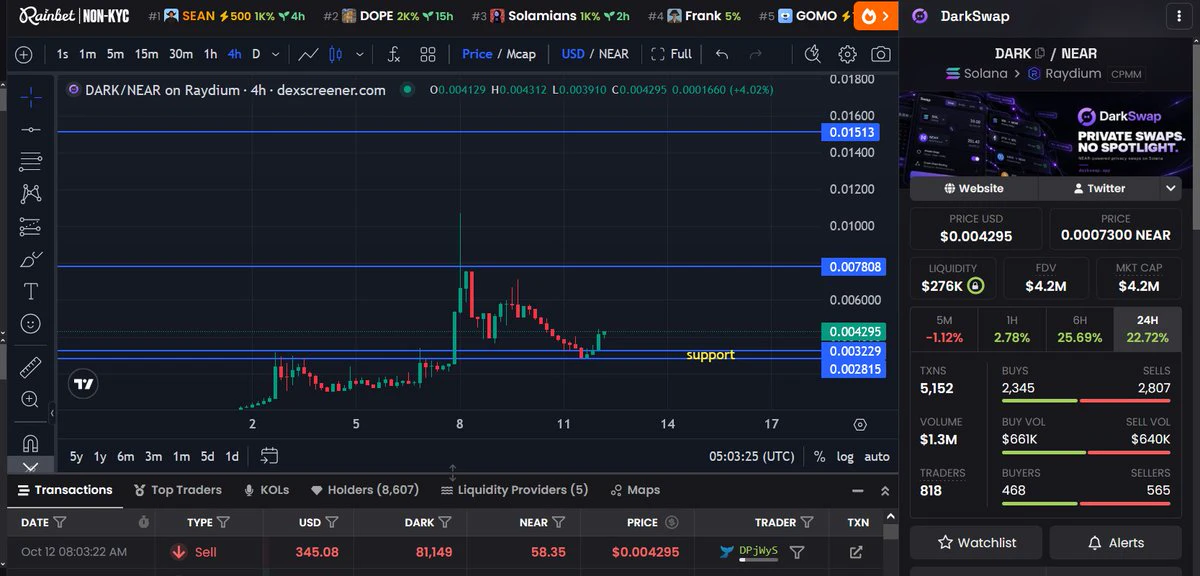Take a chart snapshot with the camera

point(881,54)
